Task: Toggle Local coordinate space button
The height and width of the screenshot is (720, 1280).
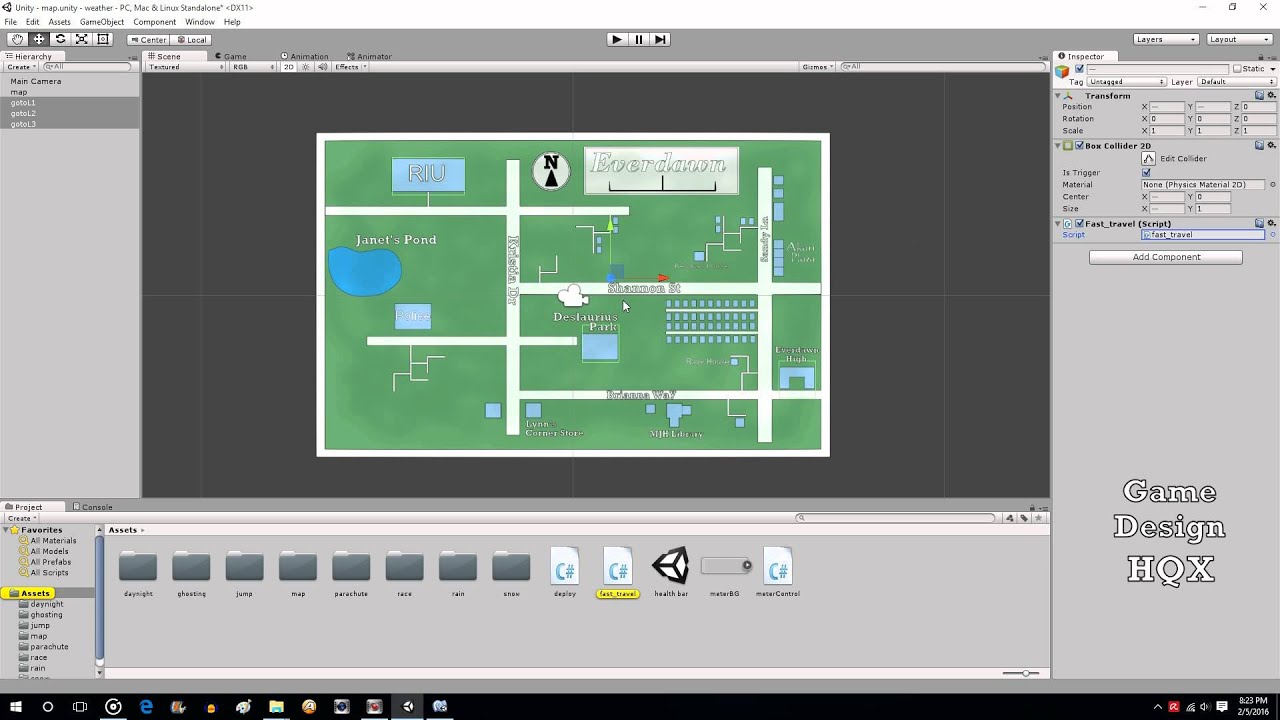Action: click(190, 40)
